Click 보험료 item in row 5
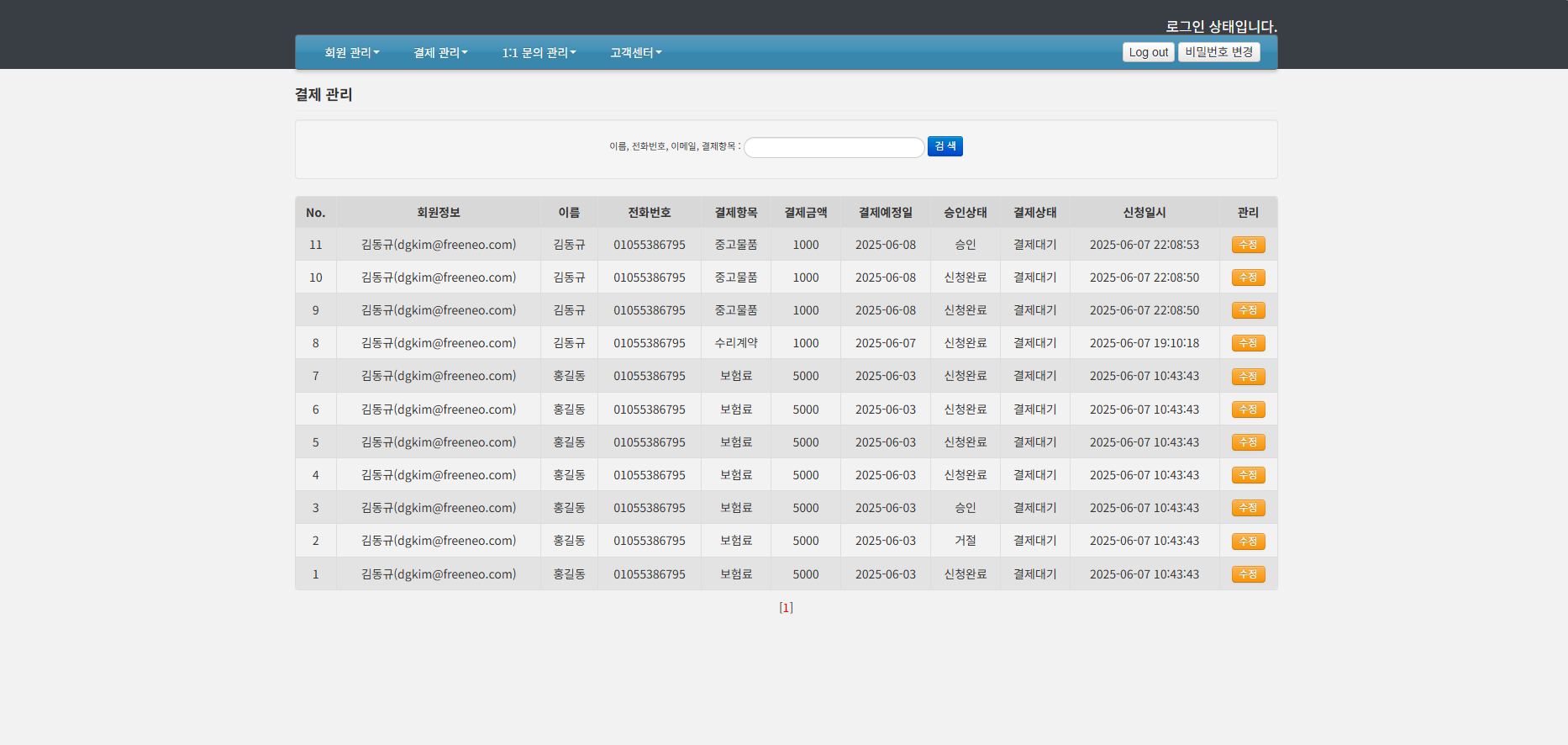The width and height of the screenshot is (1568, 745). click(x=736, y=442)
